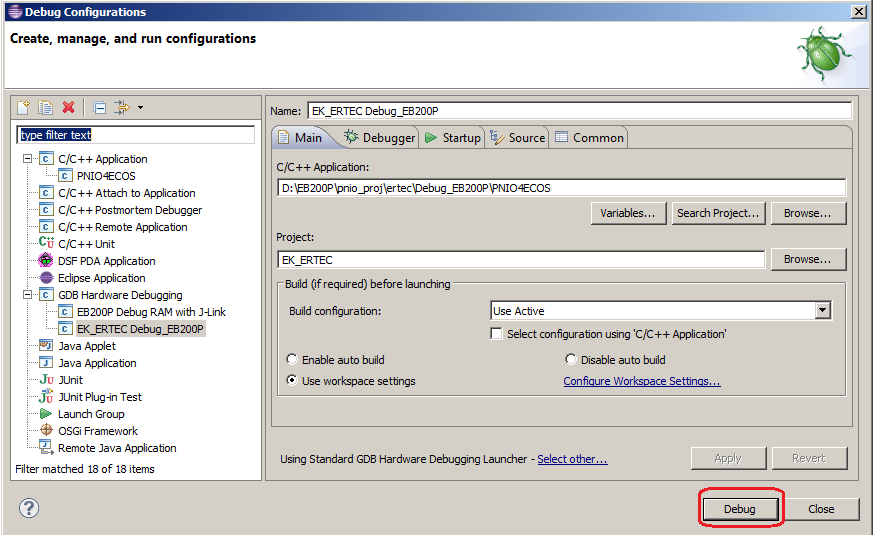Click the JUnit Plug-in Test icon
Viewport: 873px width, 535px height.
(46, 396)
